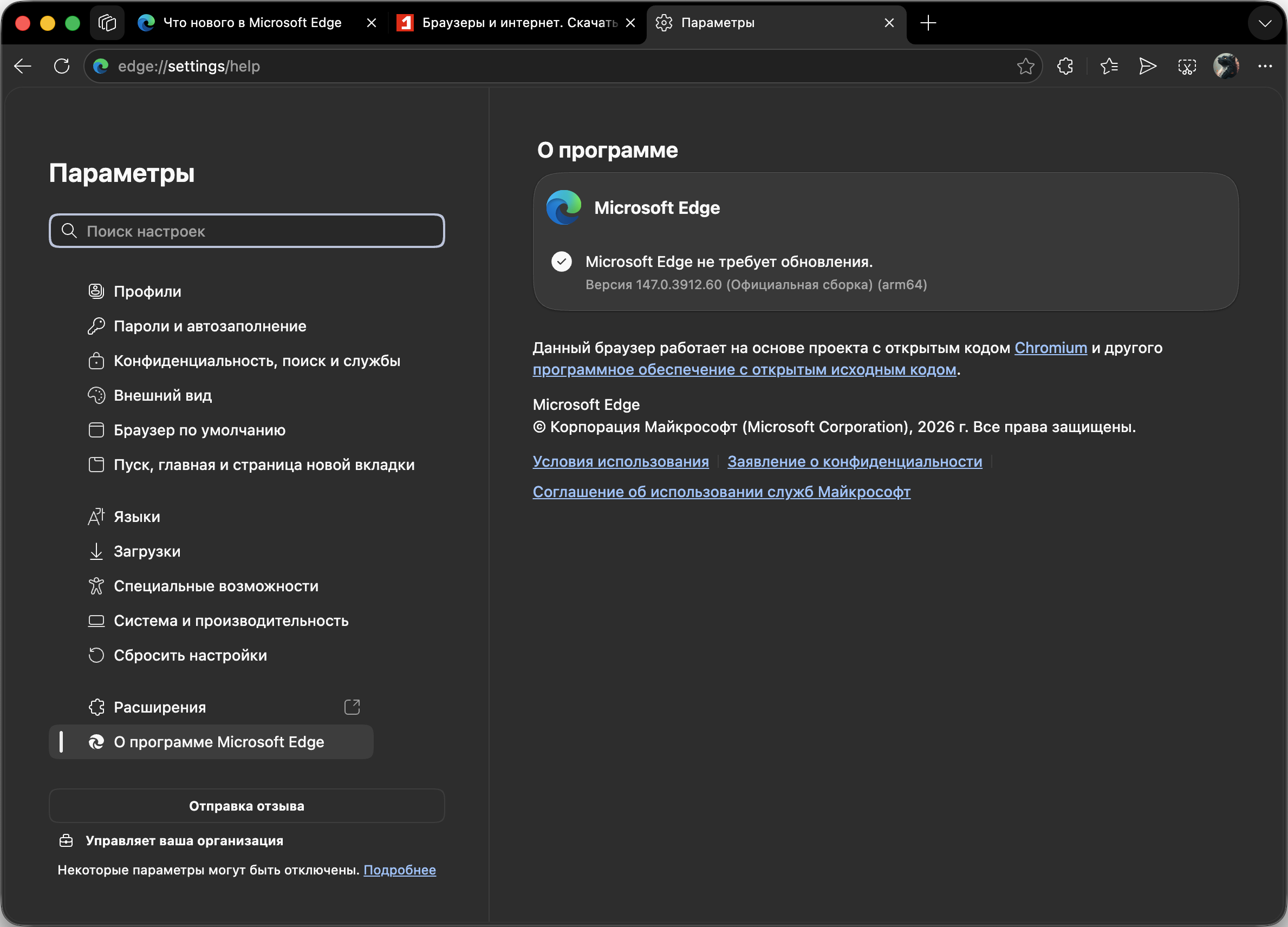Select Конфиденциальность, поиск и службы section
1288x927 pixels.
(257, 361)
